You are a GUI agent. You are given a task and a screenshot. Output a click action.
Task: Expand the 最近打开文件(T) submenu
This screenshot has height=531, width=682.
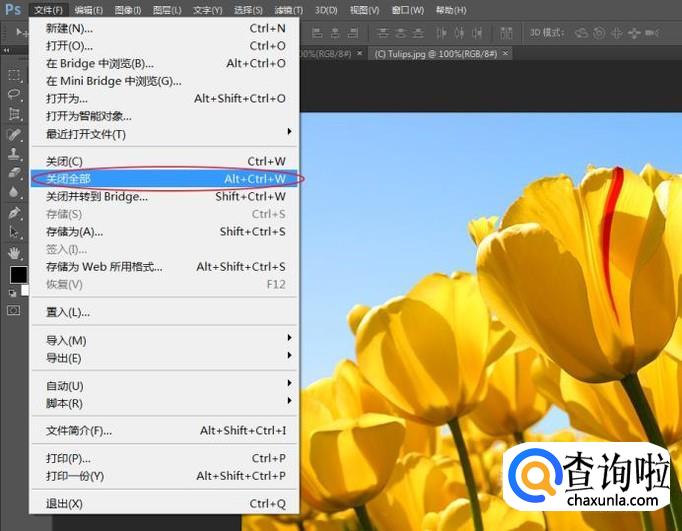pos(164,134)
